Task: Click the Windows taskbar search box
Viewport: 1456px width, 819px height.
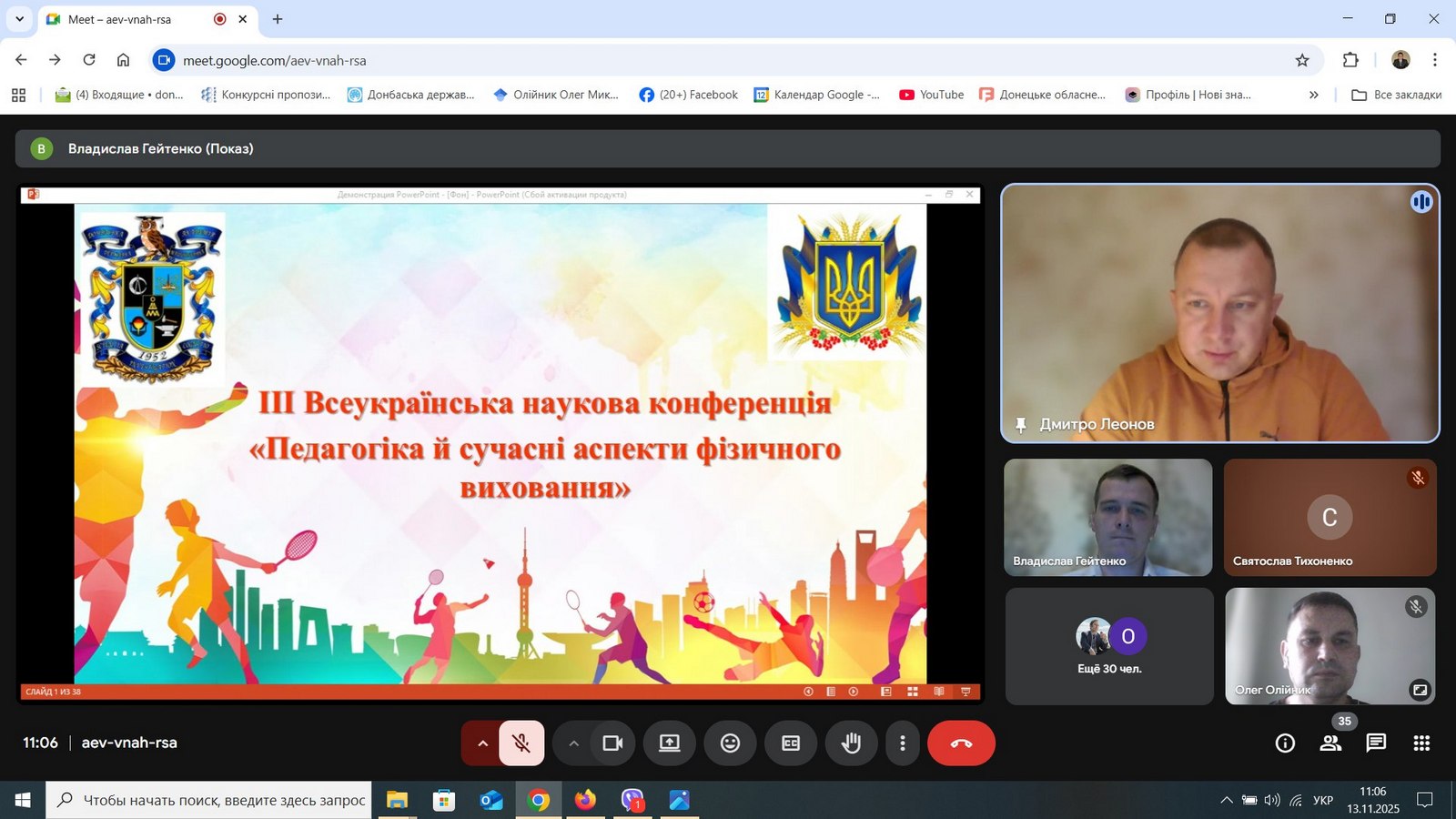Action: coord(209,800)
